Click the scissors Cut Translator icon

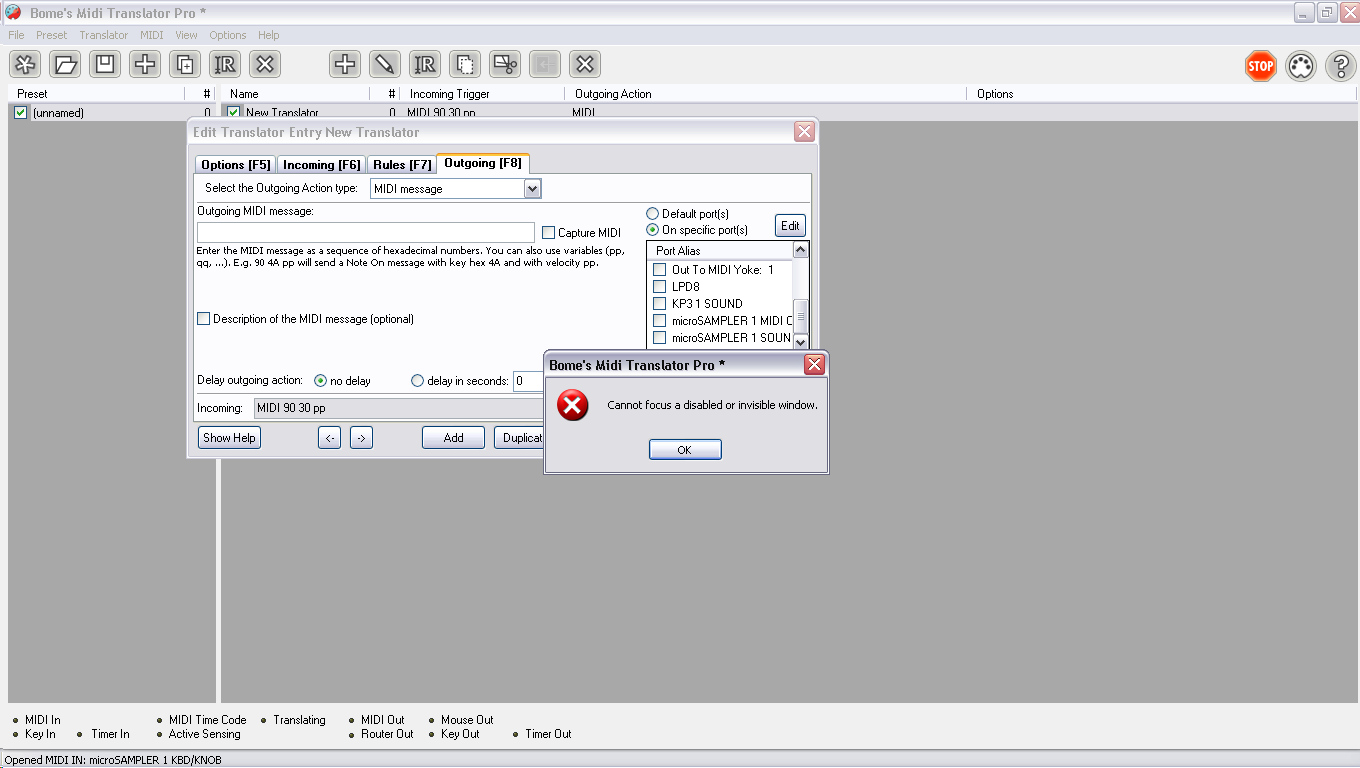point(505,65)
